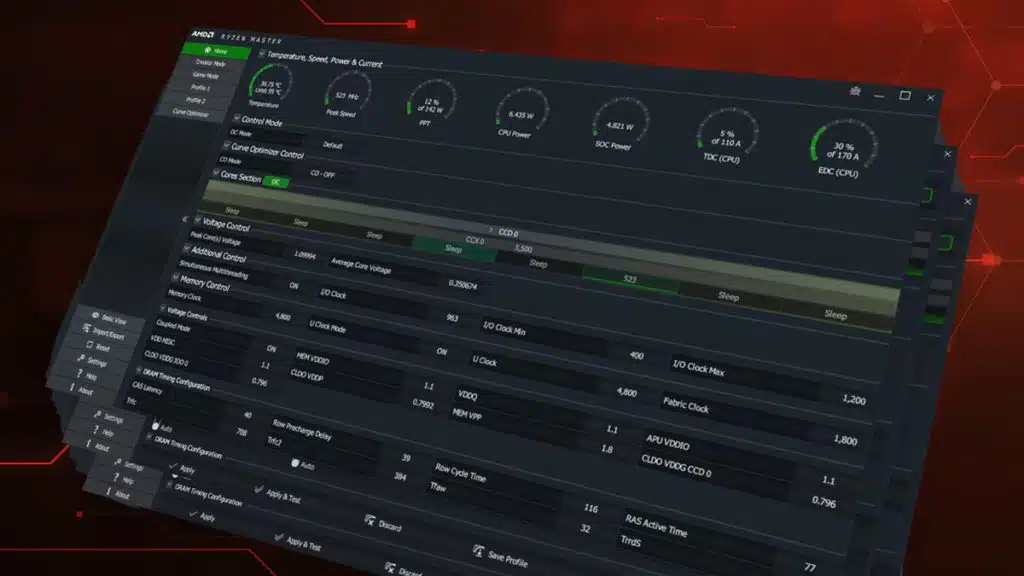Open the Settings gear in the sidebar
The height and width of the screenshot is (576, 1024).
[x=83, y=359]
